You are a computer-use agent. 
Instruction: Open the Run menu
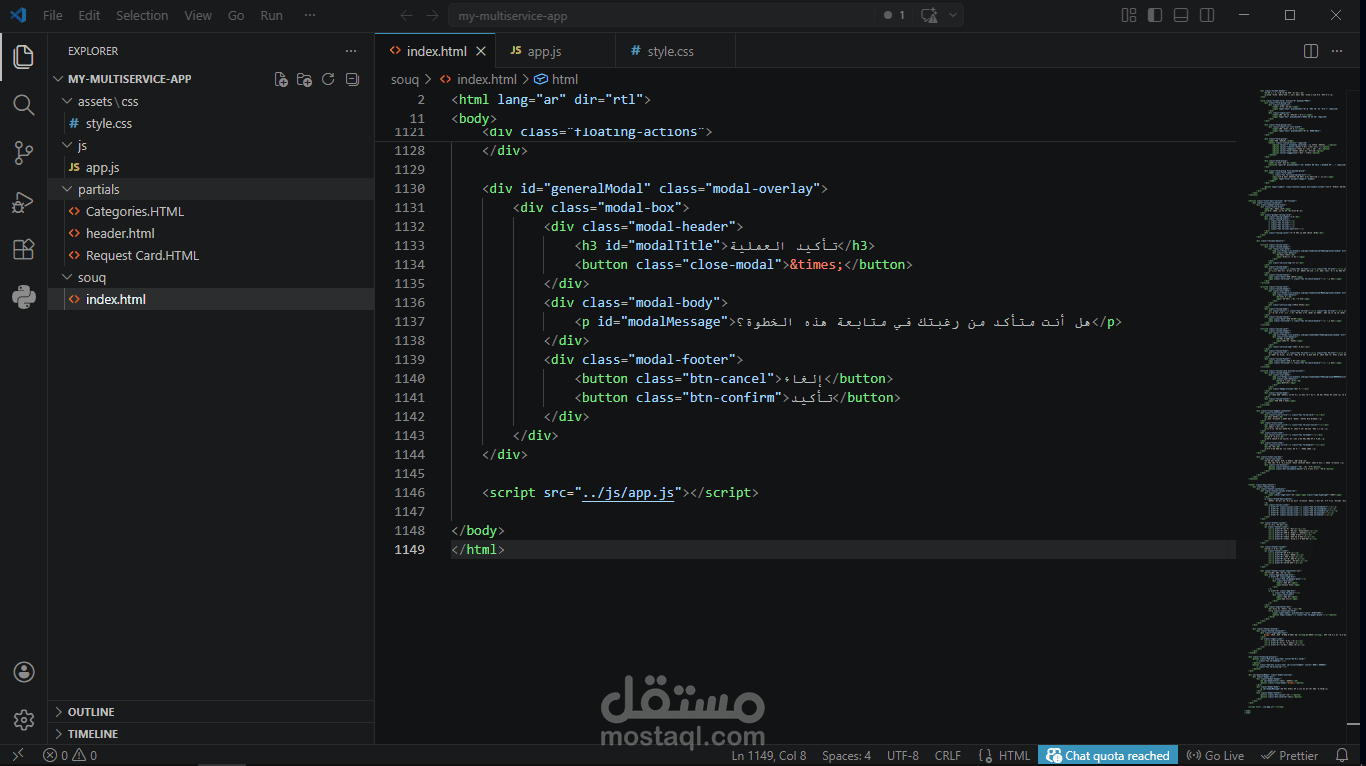(271, 15)
